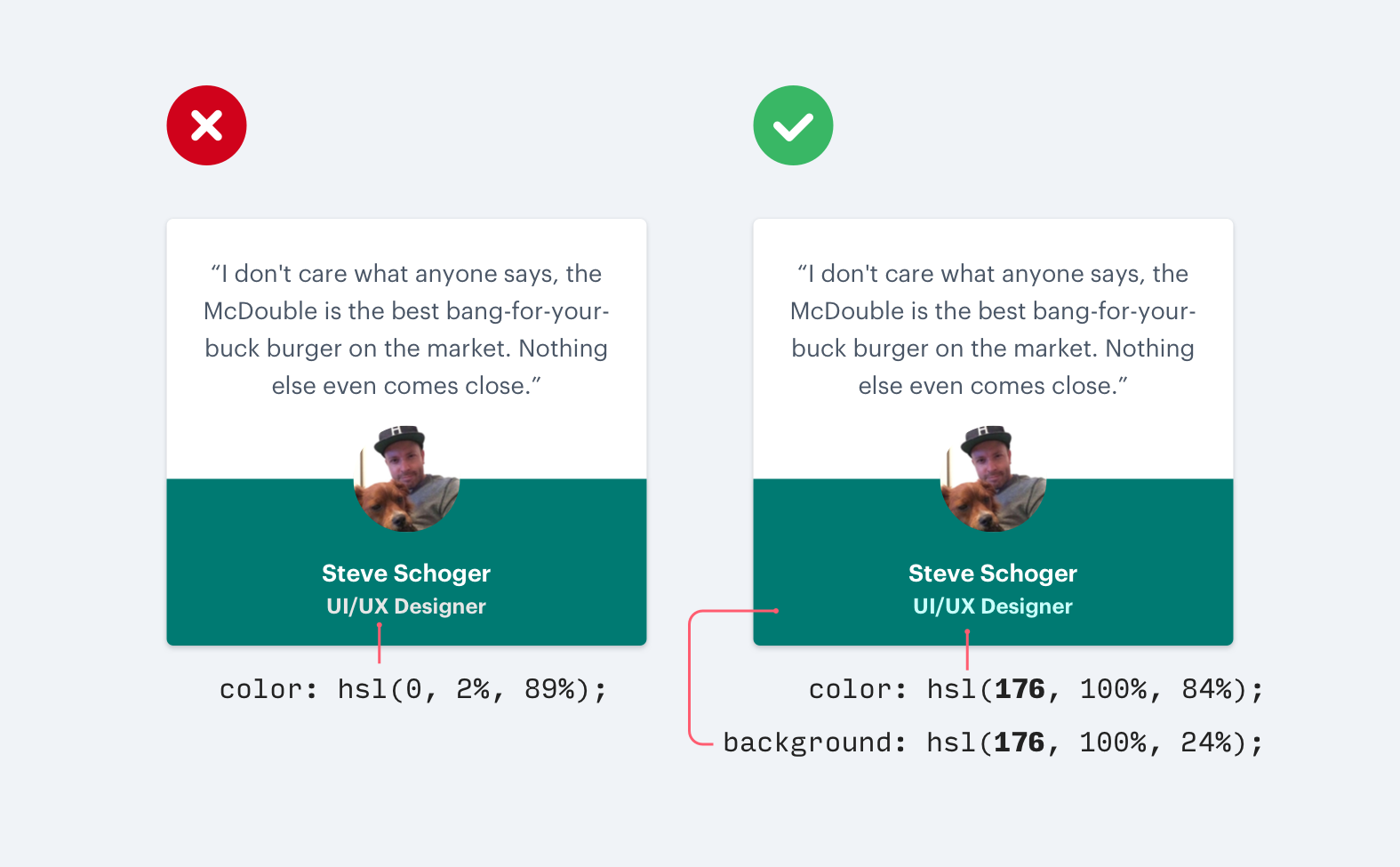Click the "background: hsl(176, 100%, 24%);" code line
Image resolution: width=1400 pixels, height=867 pixels.
[993, 743]
